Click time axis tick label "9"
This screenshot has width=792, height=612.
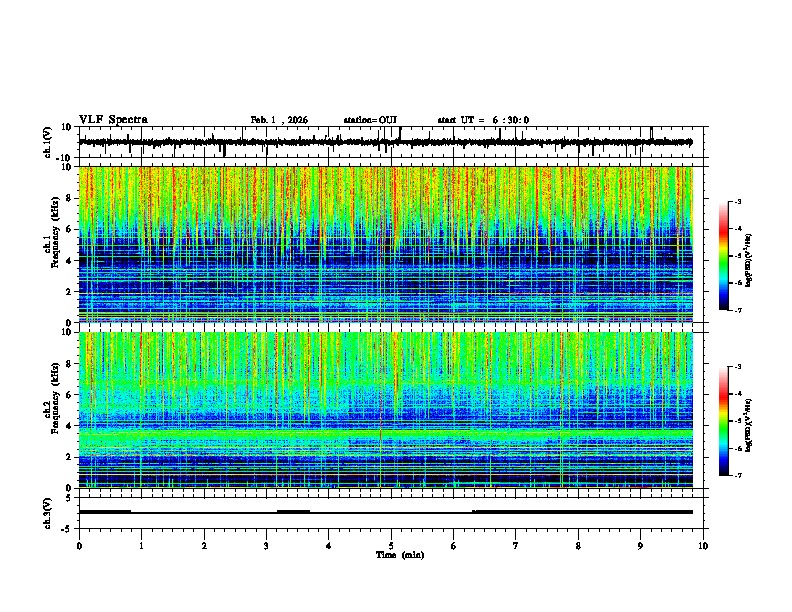(640, 546)
